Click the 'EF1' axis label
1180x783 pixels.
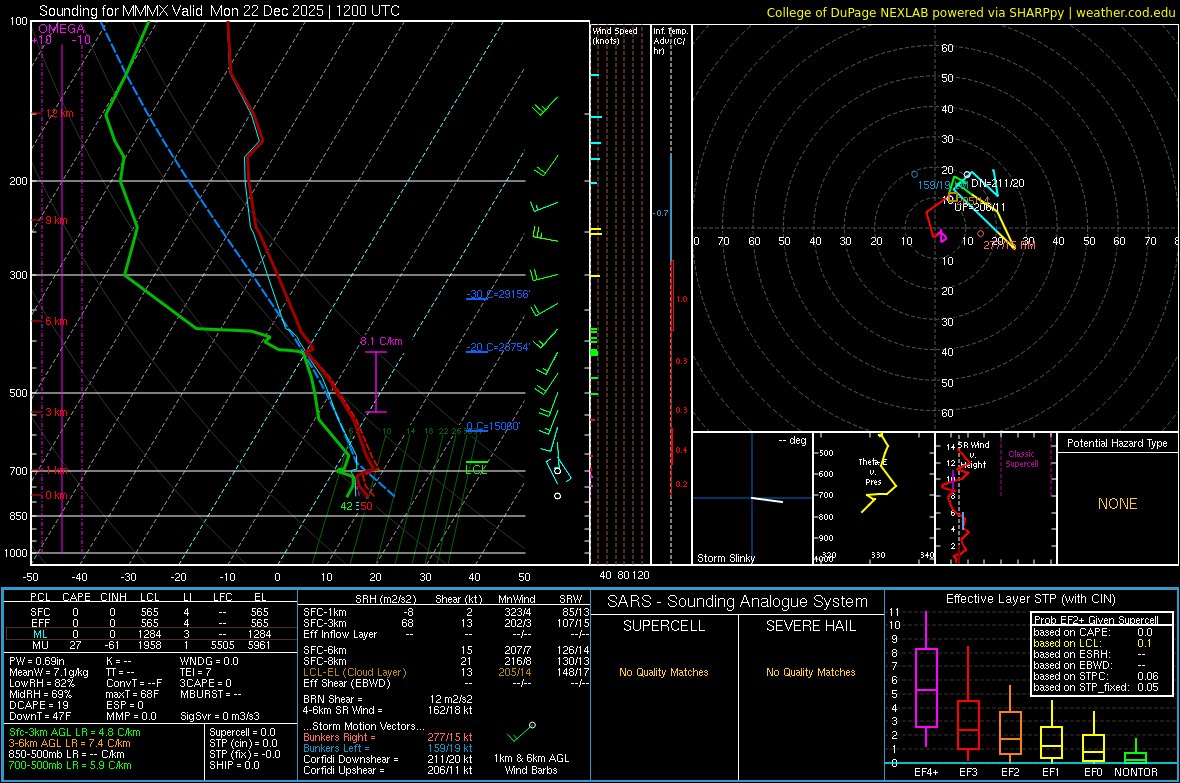pos(1051,772)
